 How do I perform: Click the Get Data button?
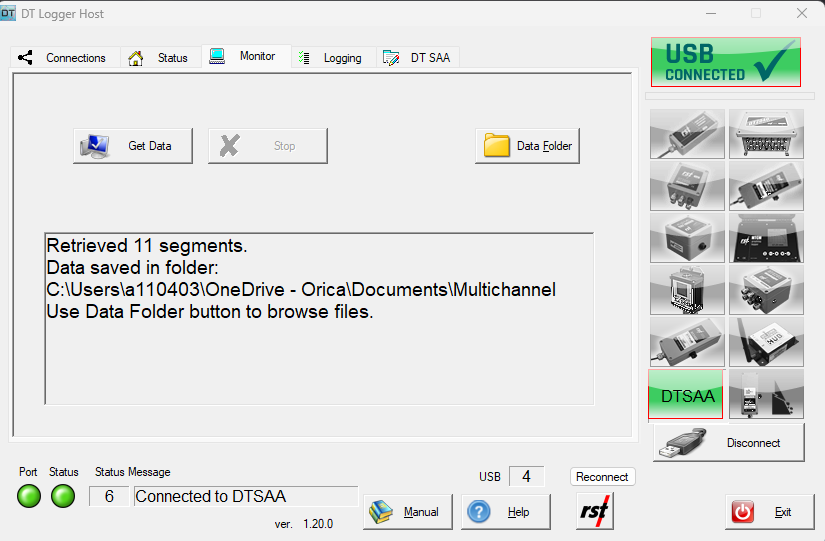coord(133,146)
